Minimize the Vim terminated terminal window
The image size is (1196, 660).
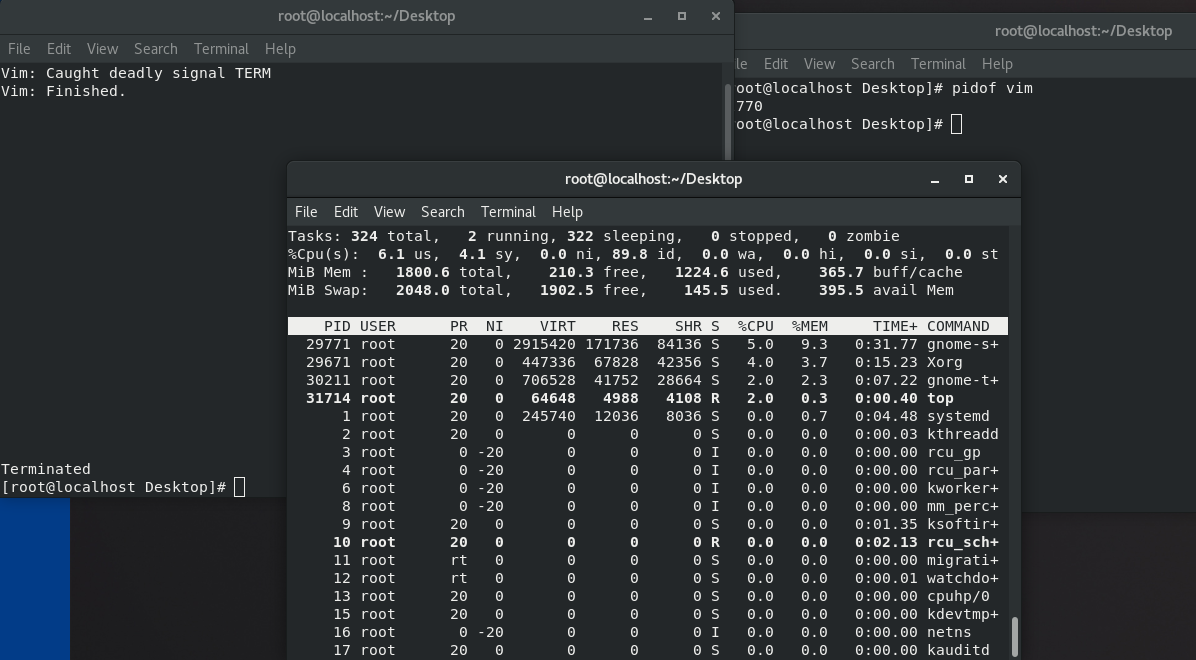648,16
